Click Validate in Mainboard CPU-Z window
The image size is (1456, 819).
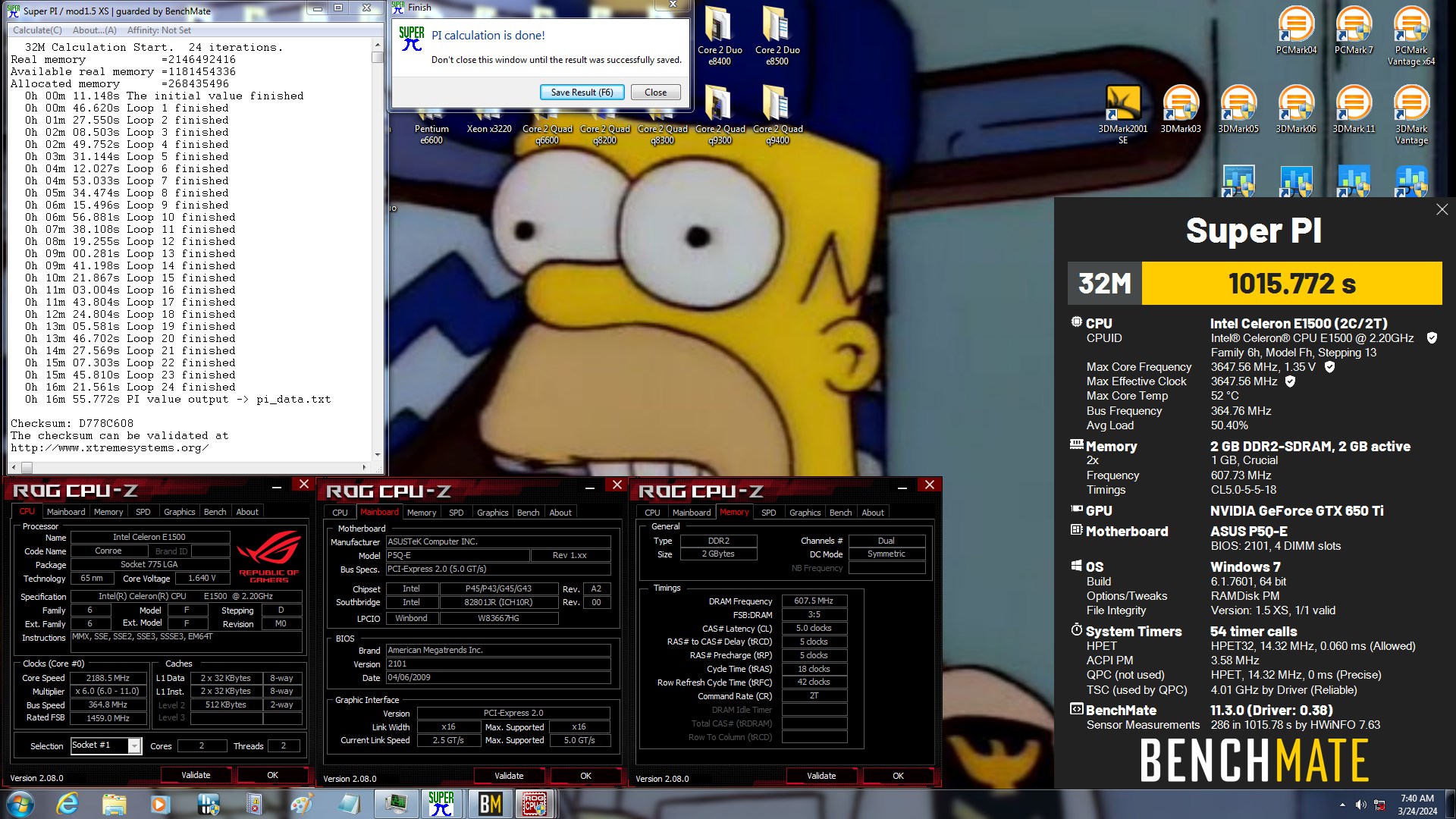pos(509,776)
